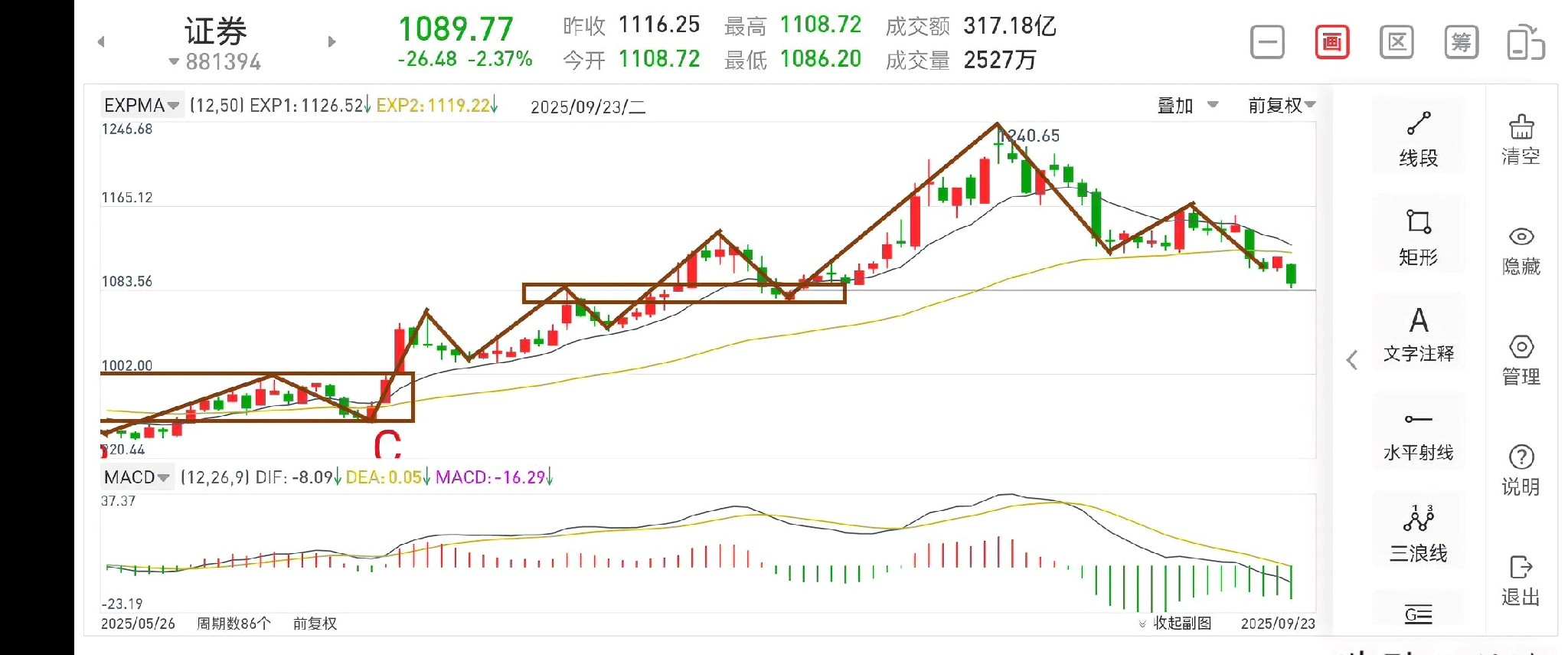Collapse the drawing tools panel chevron
The height and width of the screenshot is (655, 1568).
tap(1352, 359)
